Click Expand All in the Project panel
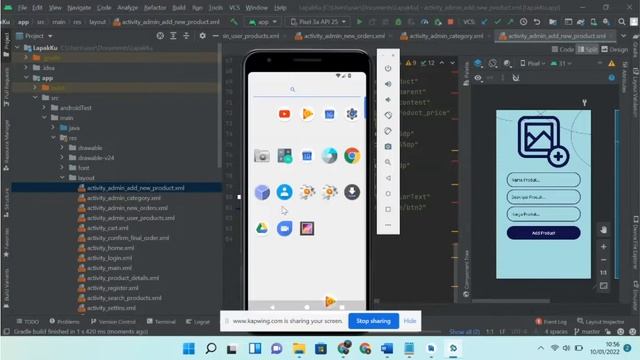Viewport: 640px width, 360px height. tap(173, 36)
